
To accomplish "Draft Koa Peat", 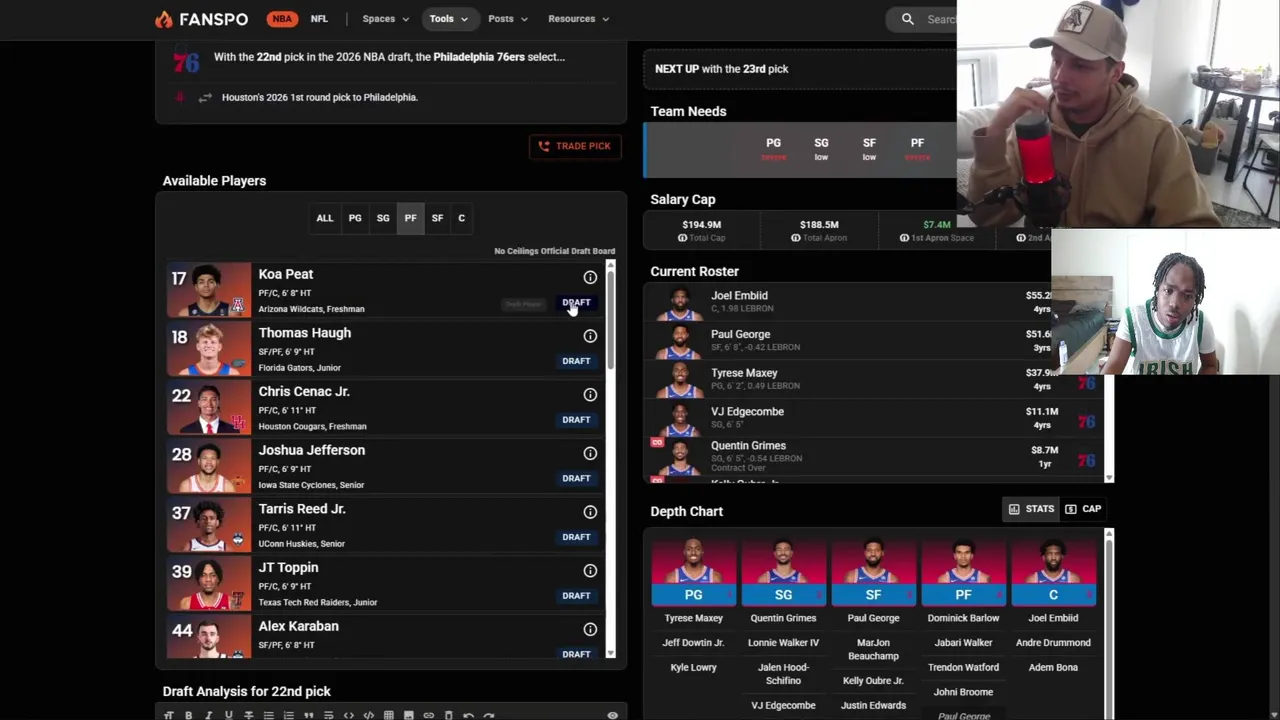I will pos(576,302).
